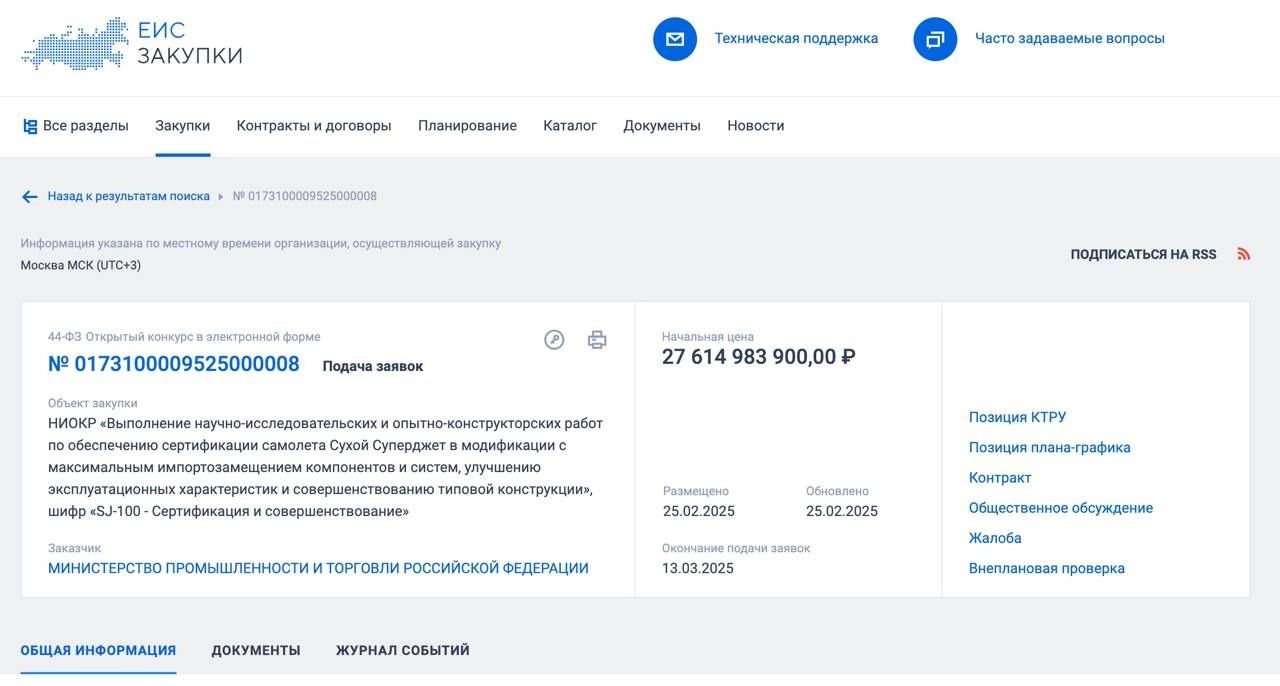
Task: Open Внеплановая проверка link
Action: coord(1047,568)
